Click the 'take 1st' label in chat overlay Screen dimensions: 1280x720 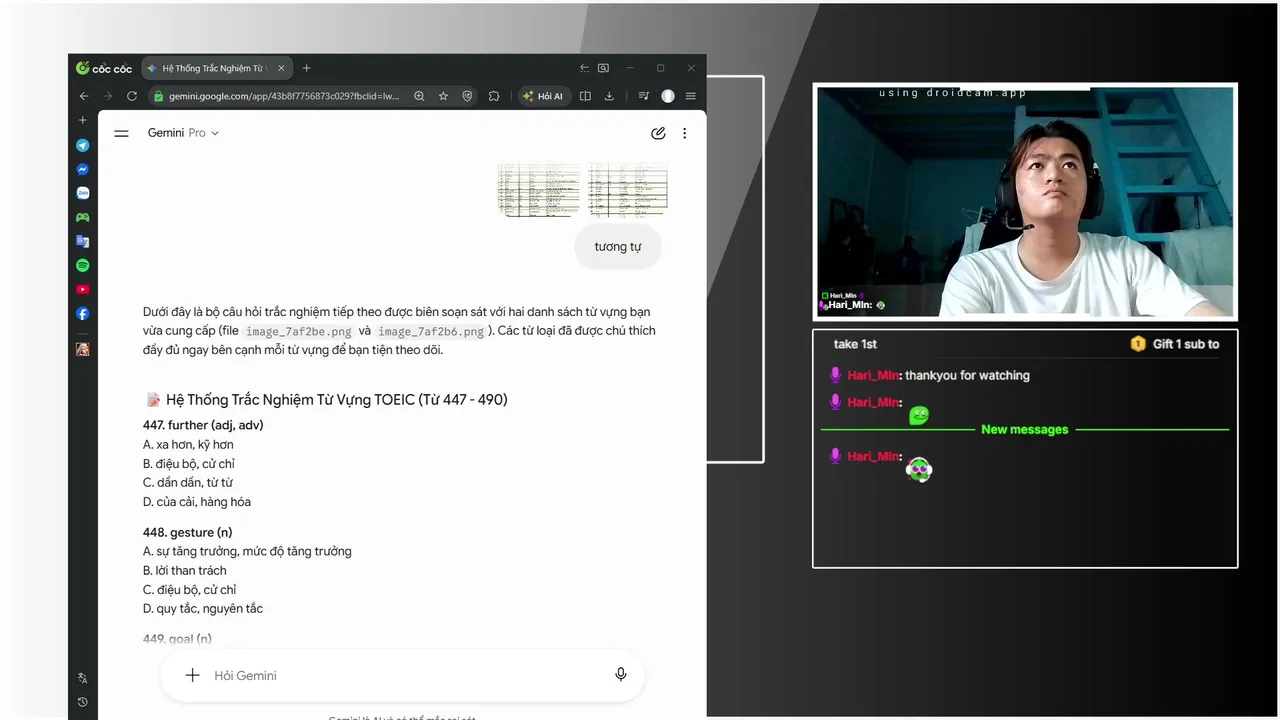855,344
